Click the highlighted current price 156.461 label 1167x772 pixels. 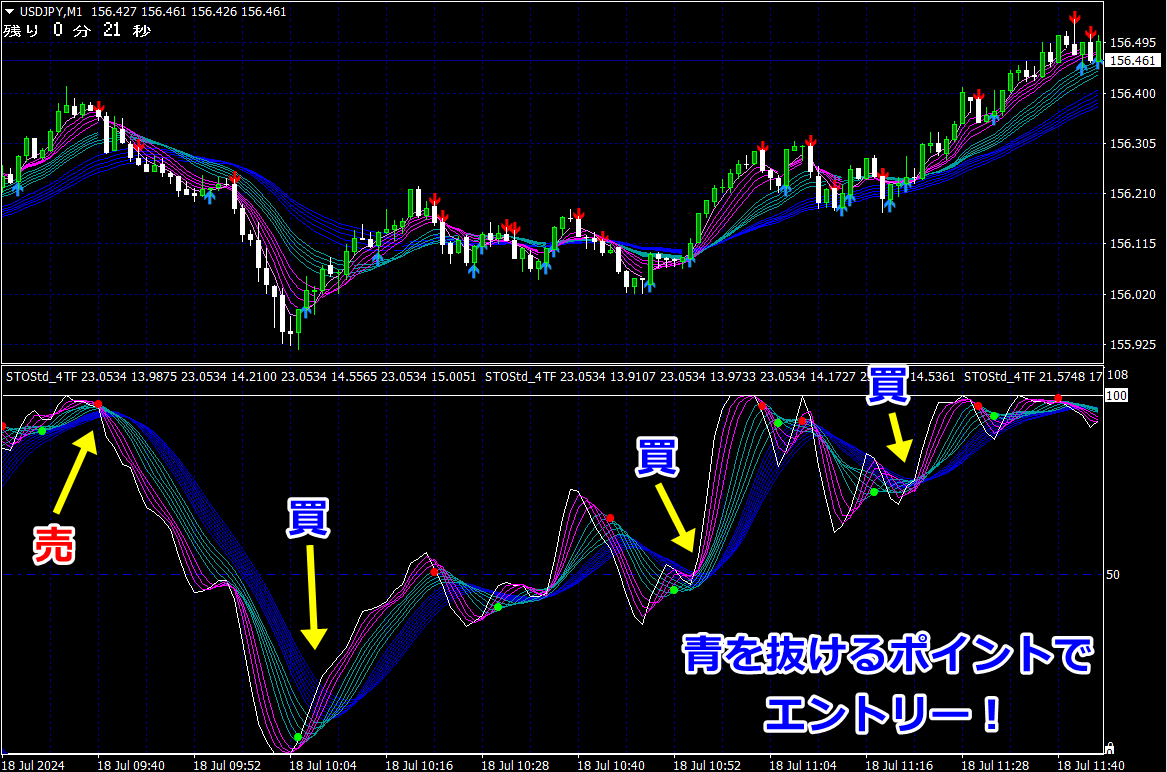[1133, 61]
